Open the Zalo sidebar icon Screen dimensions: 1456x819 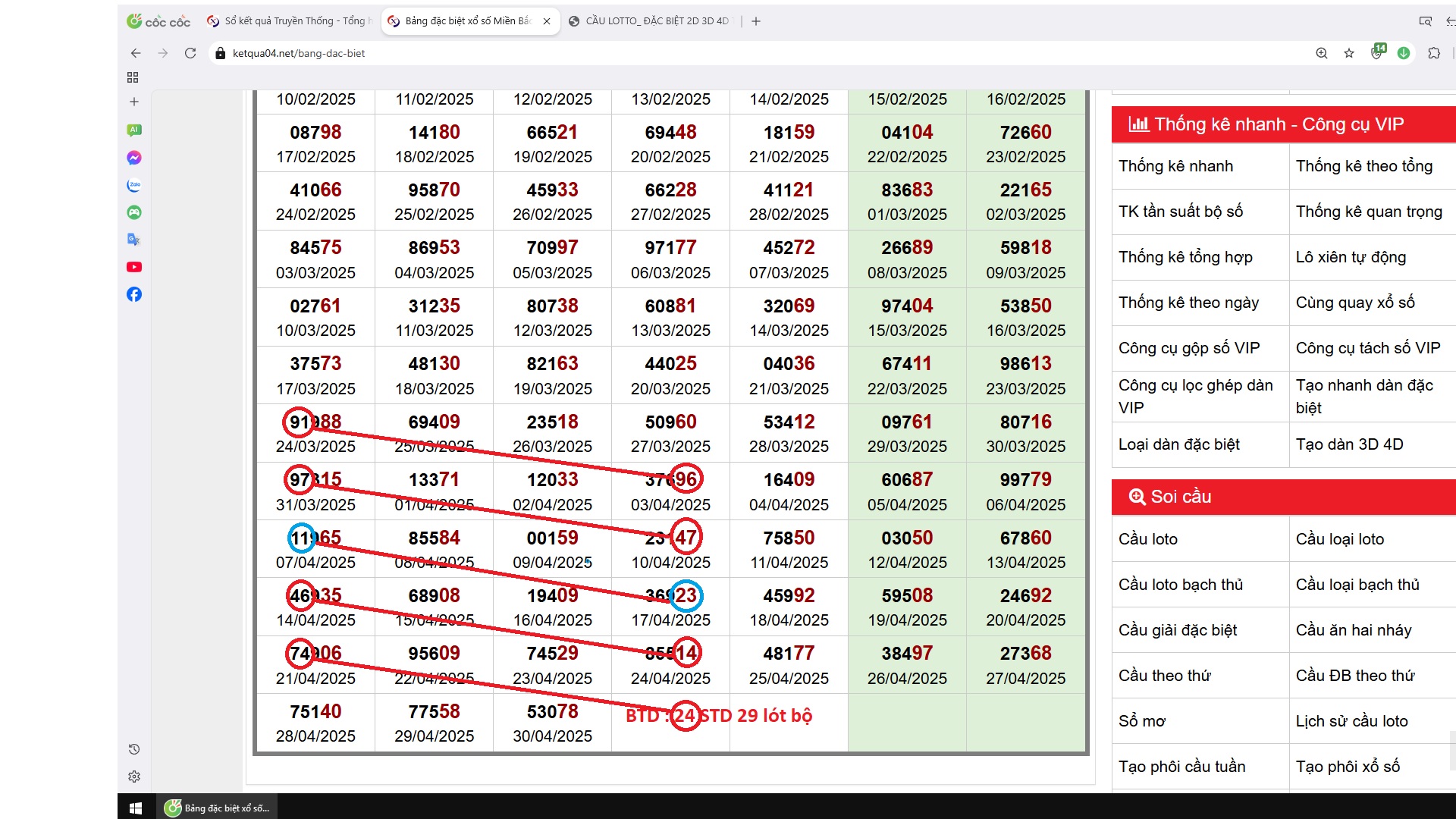pyautogui.click(x=134, y=185)
